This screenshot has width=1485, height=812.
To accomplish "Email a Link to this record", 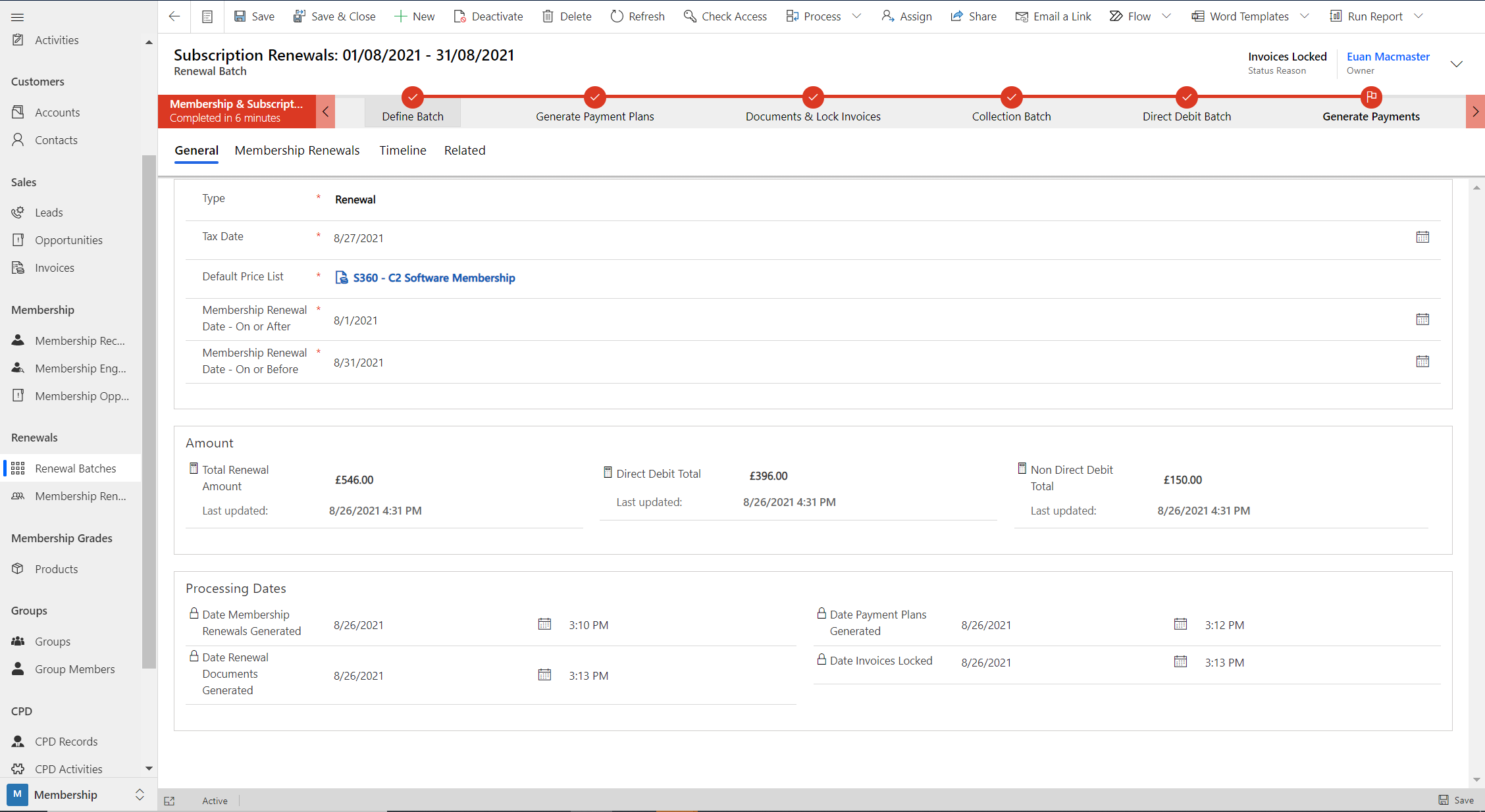I will click(1053, 16).
